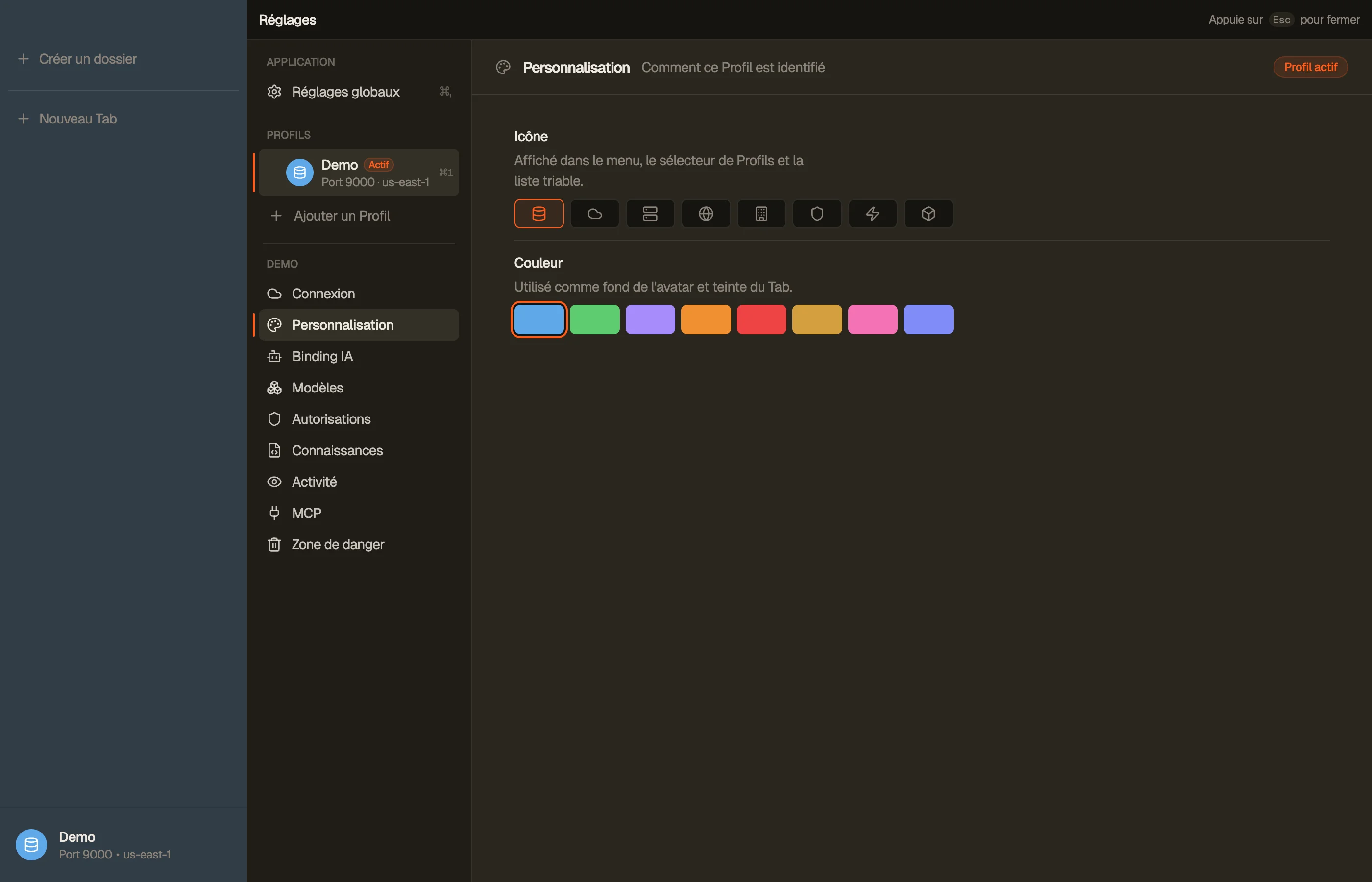This screenshot has width=1372, height=882.
Task: Open the Connexion settings section
Action: 359,294
